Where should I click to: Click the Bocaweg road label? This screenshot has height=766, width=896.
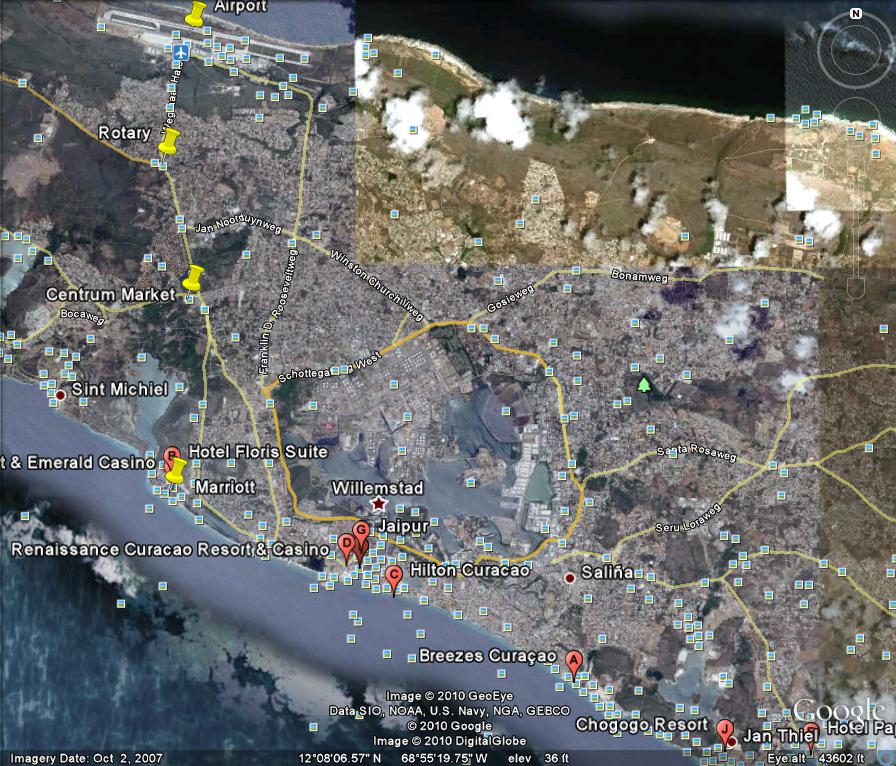click(83, 316)
